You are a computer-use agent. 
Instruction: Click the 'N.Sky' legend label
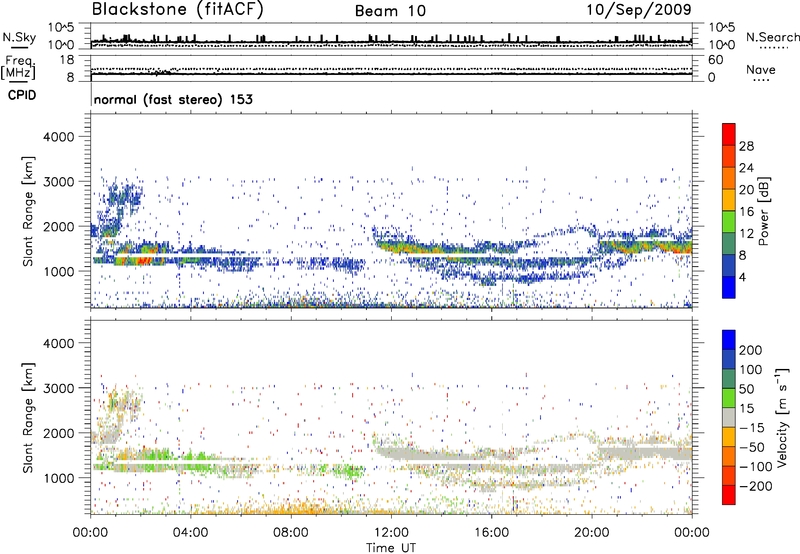pos(19,37)
